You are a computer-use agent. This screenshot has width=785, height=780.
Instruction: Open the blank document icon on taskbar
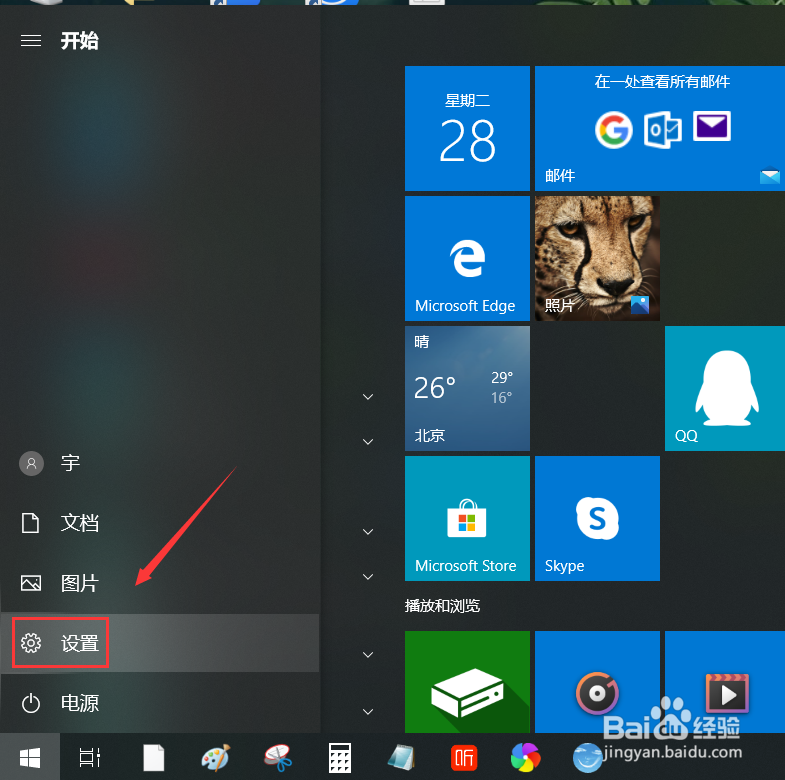(x=153, y=757)
